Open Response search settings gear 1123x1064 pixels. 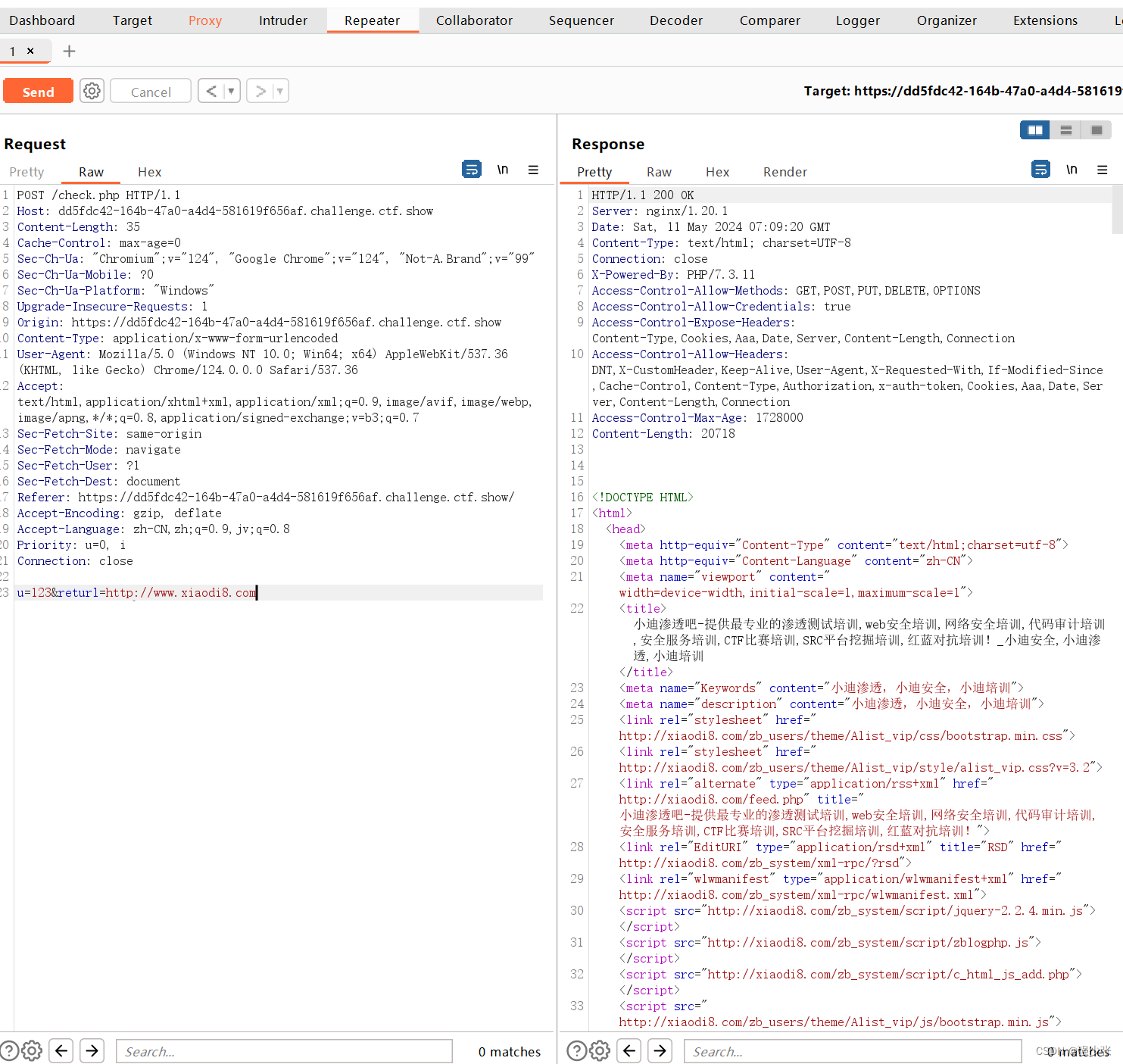600,1051
